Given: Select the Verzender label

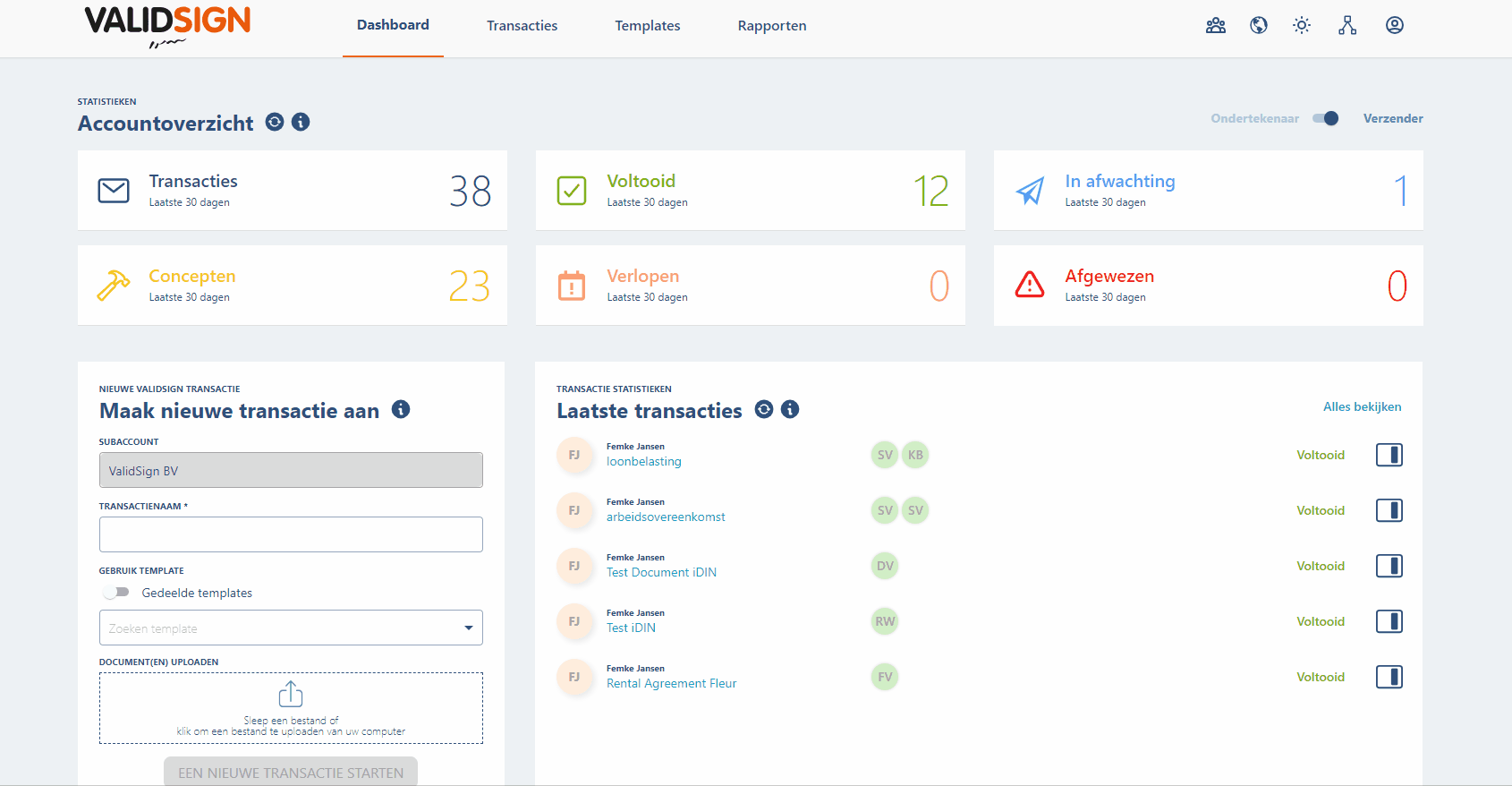Looking at the screenshot, I should coord(1393,118).
